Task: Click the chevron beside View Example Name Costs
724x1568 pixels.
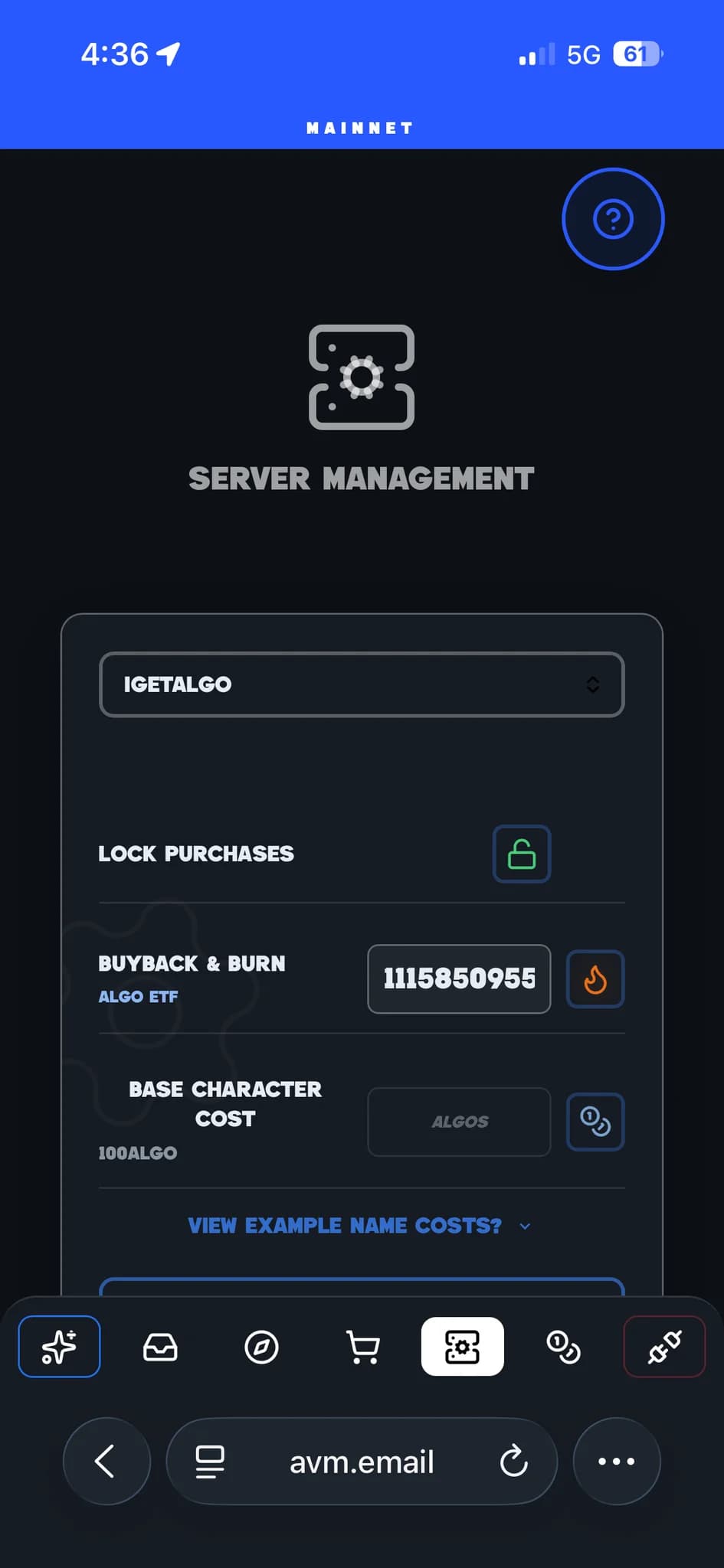Action: pos(526,1226)
